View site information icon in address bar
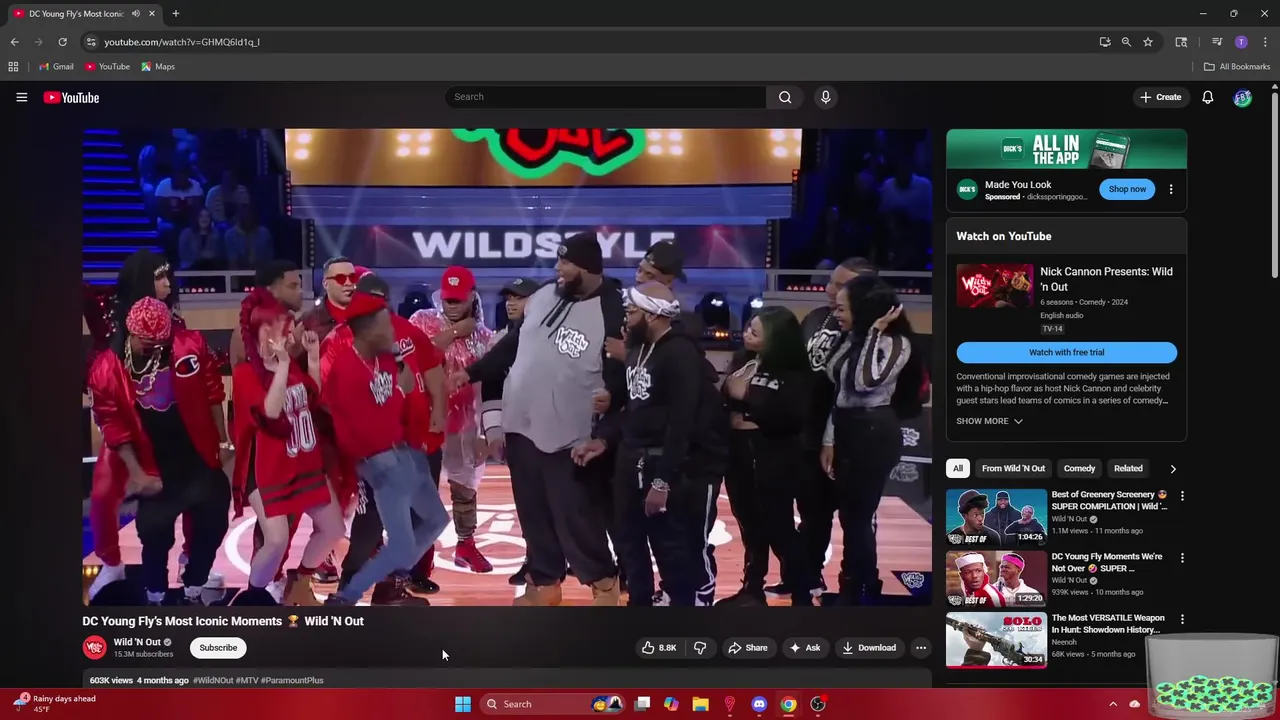The height and width of the screenshot is (720, 1280). (90, 42)
